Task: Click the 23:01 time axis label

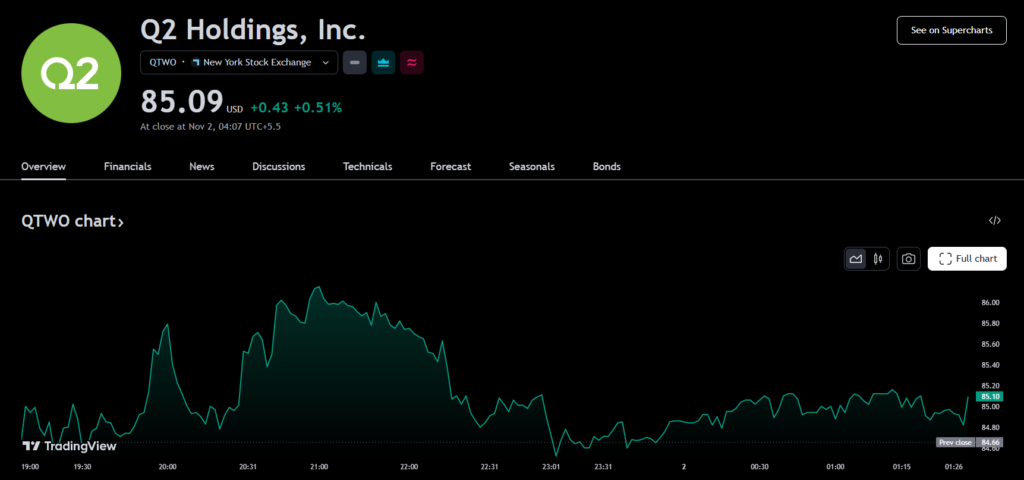Action: (x=551, y=467)
